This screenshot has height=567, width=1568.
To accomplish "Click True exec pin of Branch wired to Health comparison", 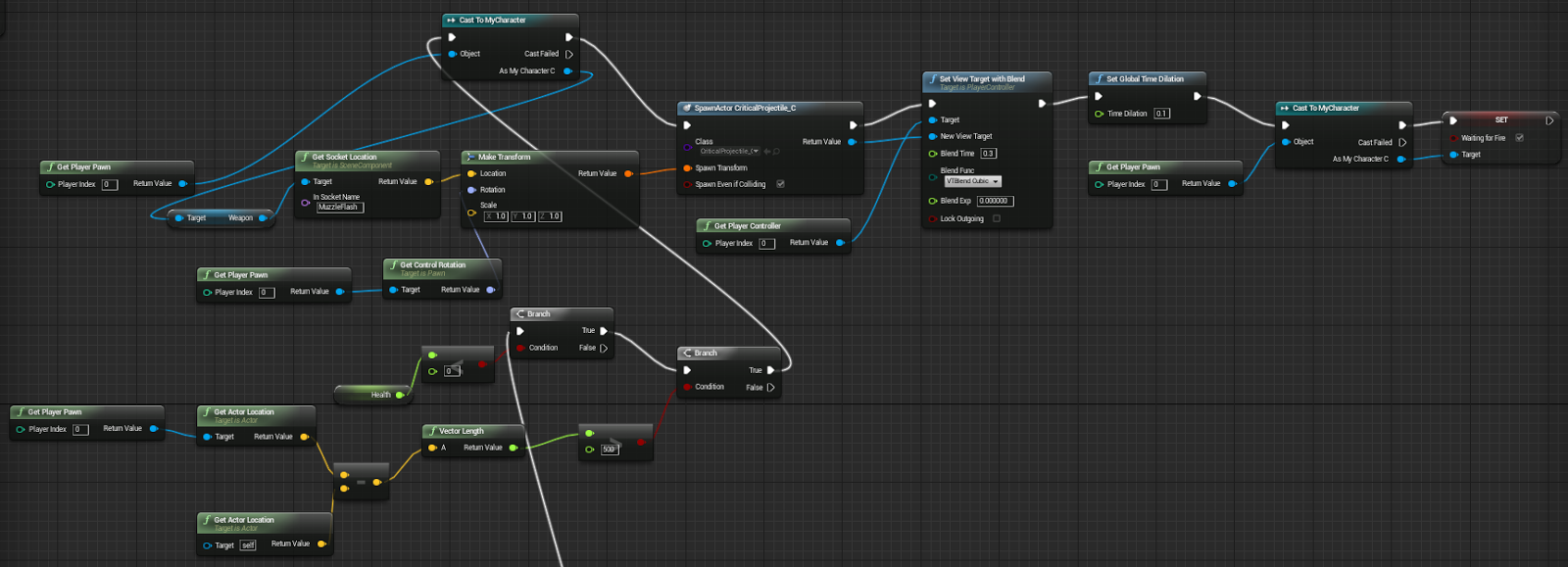I will point(604,331).
